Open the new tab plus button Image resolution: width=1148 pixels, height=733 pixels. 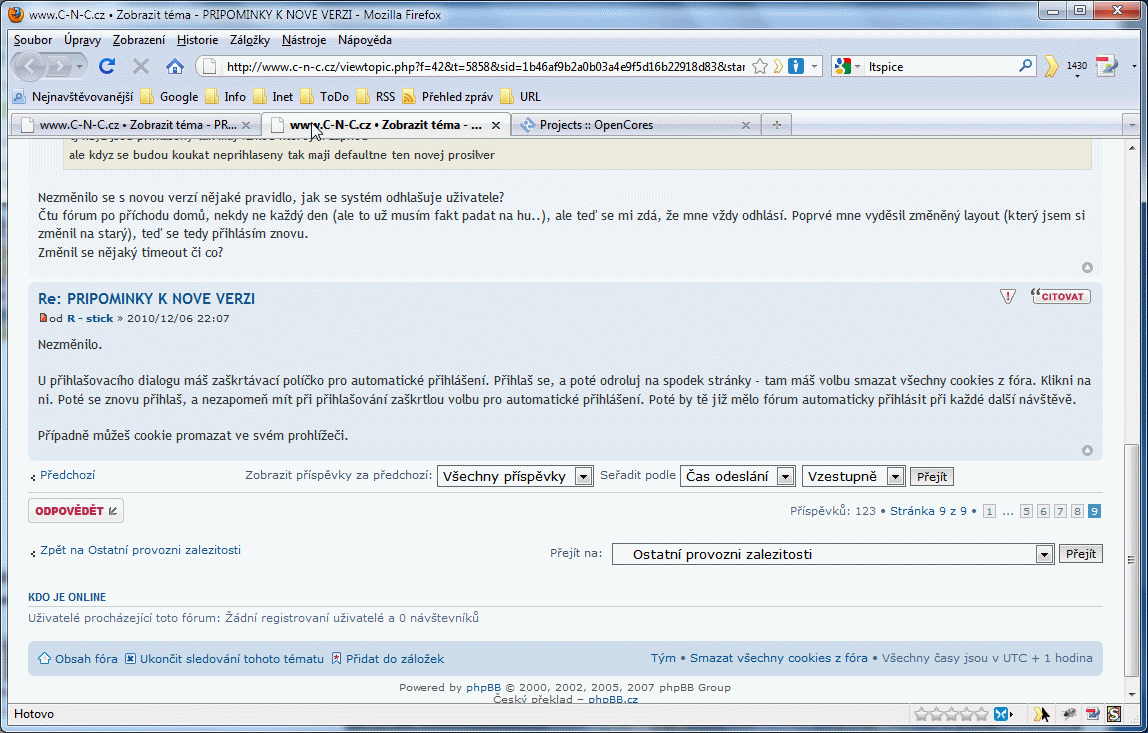(776, 125)
